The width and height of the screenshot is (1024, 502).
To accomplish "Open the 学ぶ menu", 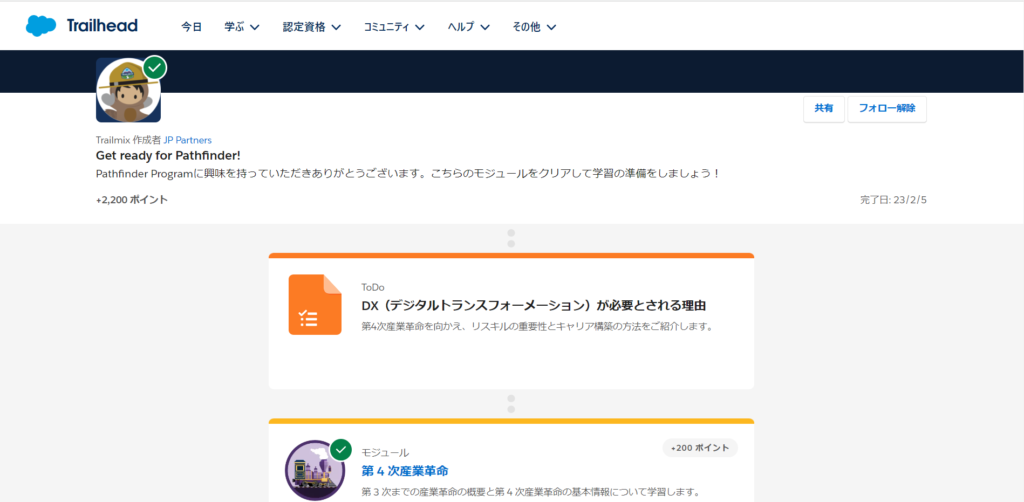I will [x=234, y=27].
